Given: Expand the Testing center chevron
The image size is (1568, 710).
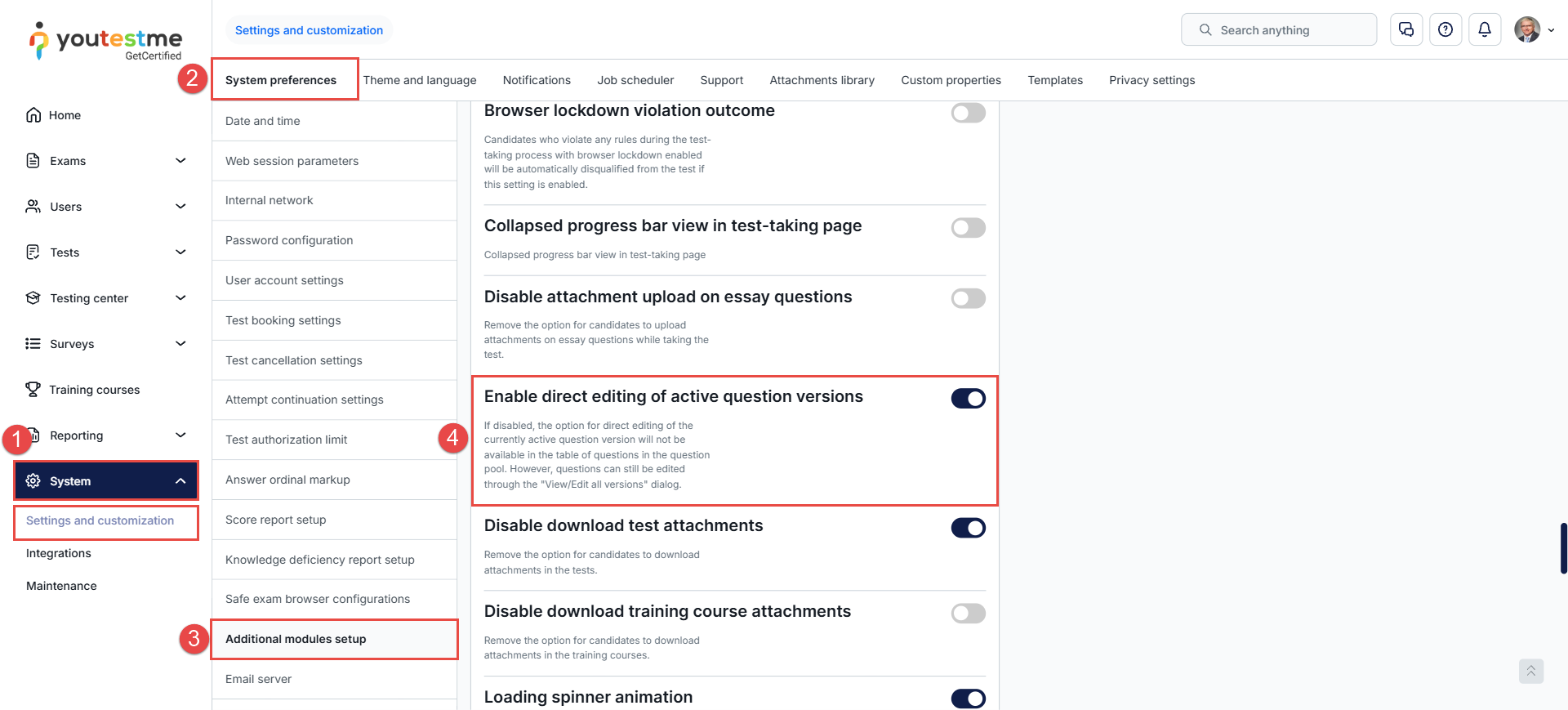Looking at the screenshot, I should (181, 298).
